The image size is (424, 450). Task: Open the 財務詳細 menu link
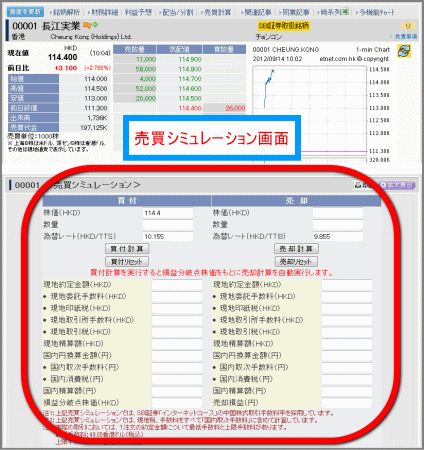(103, 12)
